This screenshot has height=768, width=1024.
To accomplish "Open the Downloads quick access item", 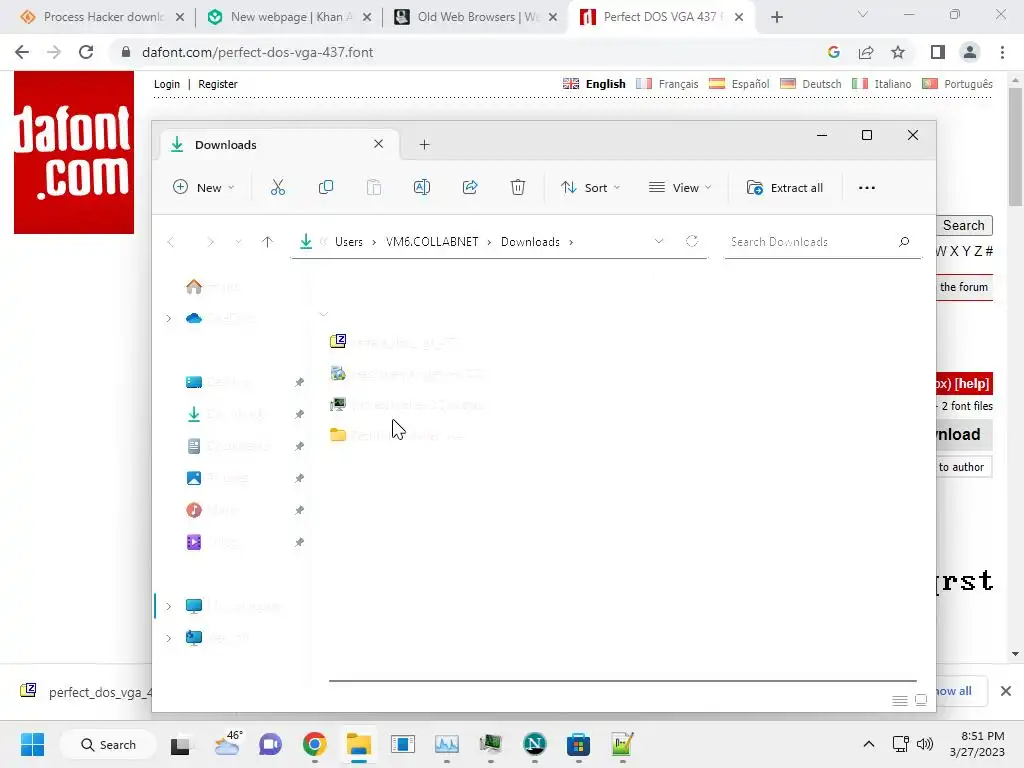I will [225, 414].
